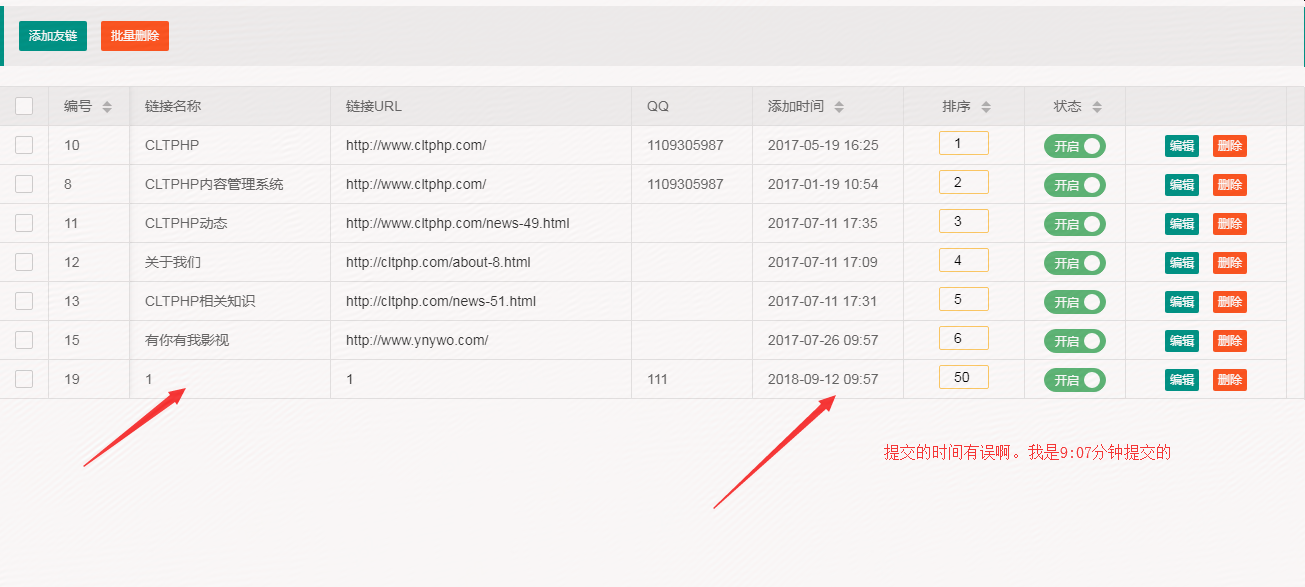This screenshot has height=587, width=1305.
Task: Sort by 编号 column arrows
Action: [x=107, y=106]
